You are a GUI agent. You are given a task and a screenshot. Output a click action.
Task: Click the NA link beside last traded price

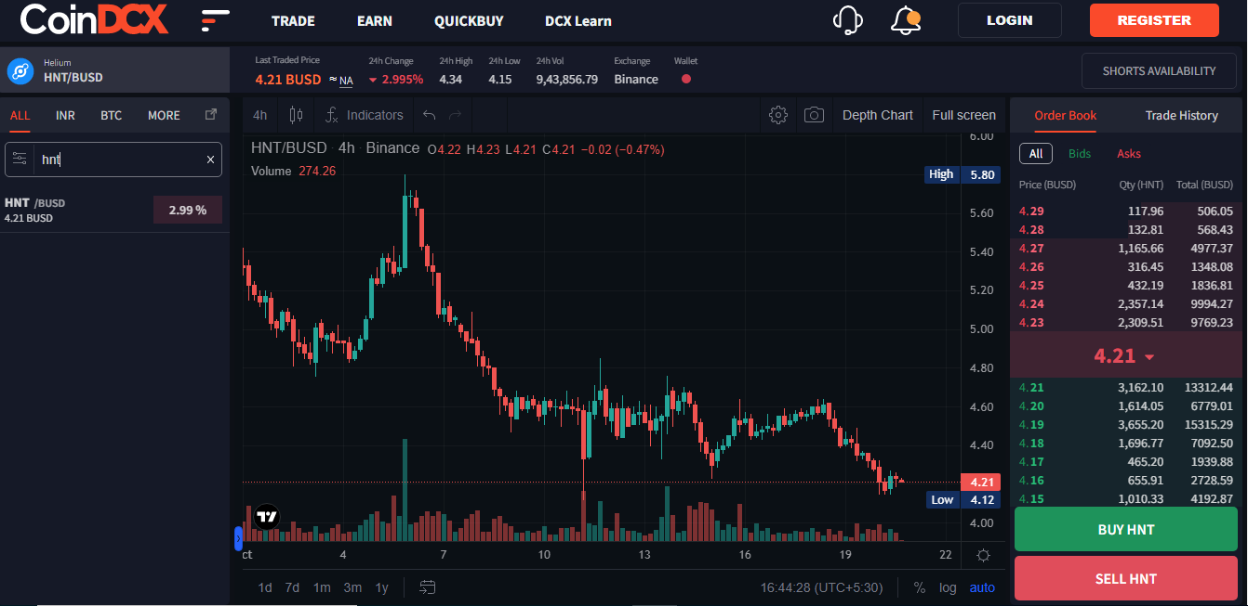pyautogui.click(x=346, y=80)
